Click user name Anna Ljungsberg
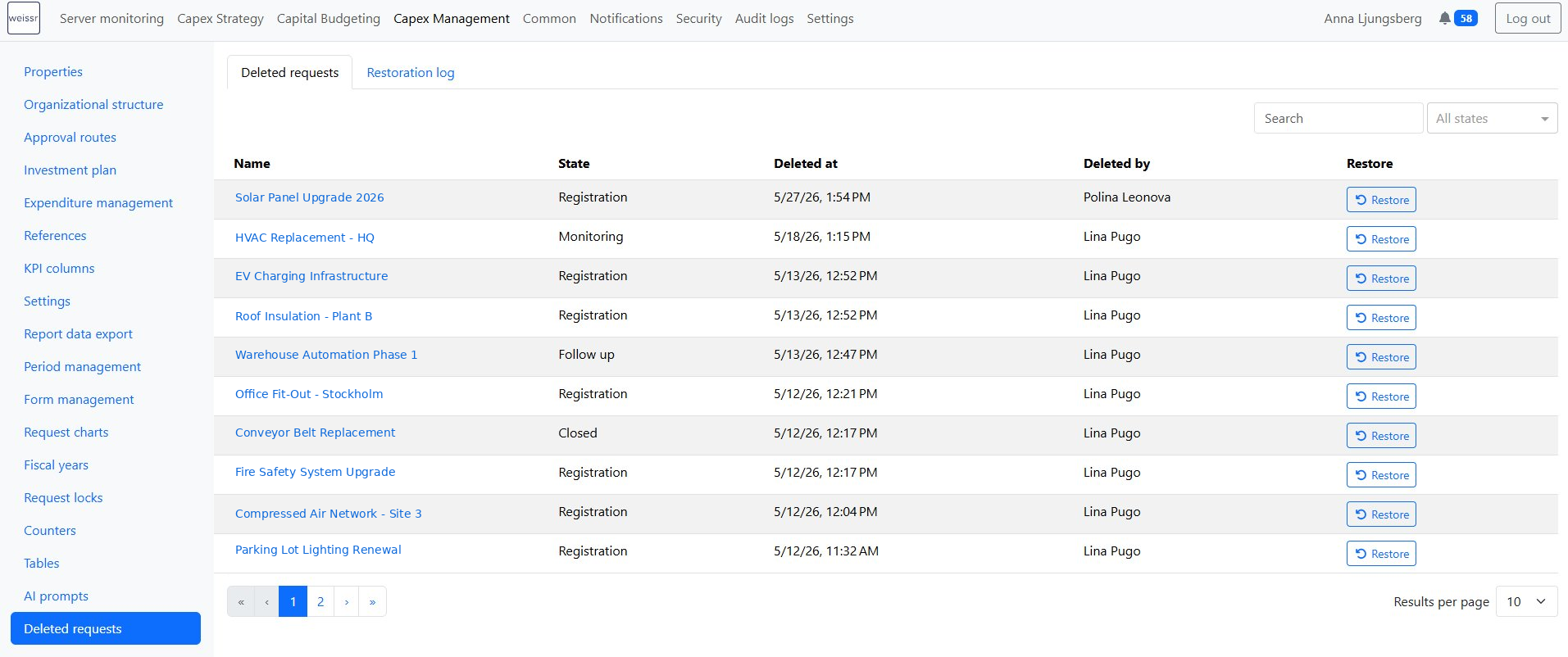Image resolution: width=1568 pixels, height=657 pixels. tap(1373, 18)
